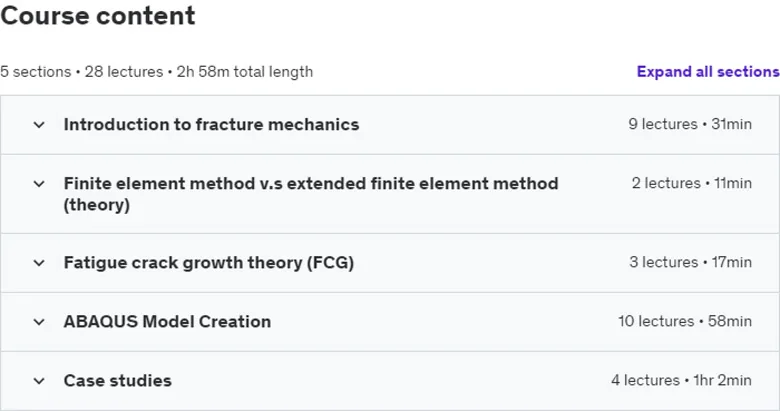Open the Finite element method v.s extended title
The width and height of the screenshot is (780, 411).
pyautogui.click(x=311, y=194)
